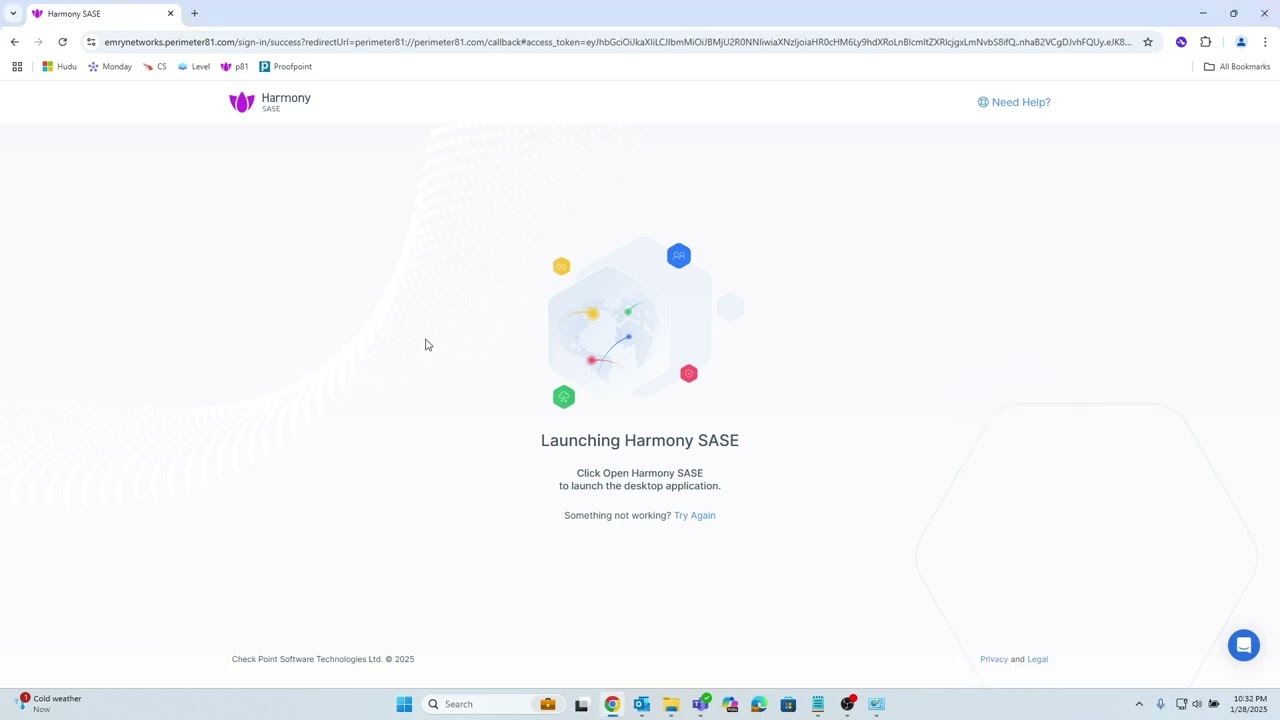Open the Monday bookmark
Screen dimensions: 1280x720
(110, 67)
